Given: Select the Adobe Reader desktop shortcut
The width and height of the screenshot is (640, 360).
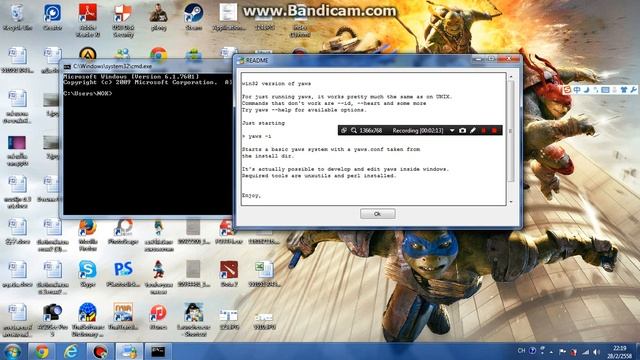Looking at the screenshot, I should (x=88, y=20).
